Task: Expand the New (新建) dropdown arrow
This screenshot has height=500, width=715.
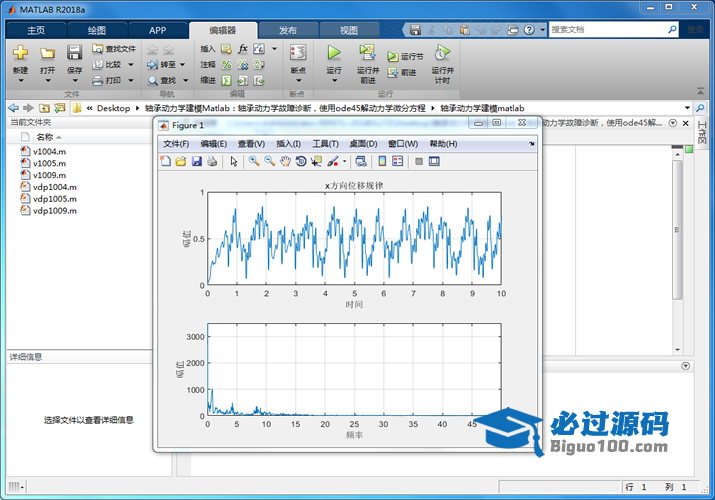Action: pyautogui.click(x=21, y=81)
